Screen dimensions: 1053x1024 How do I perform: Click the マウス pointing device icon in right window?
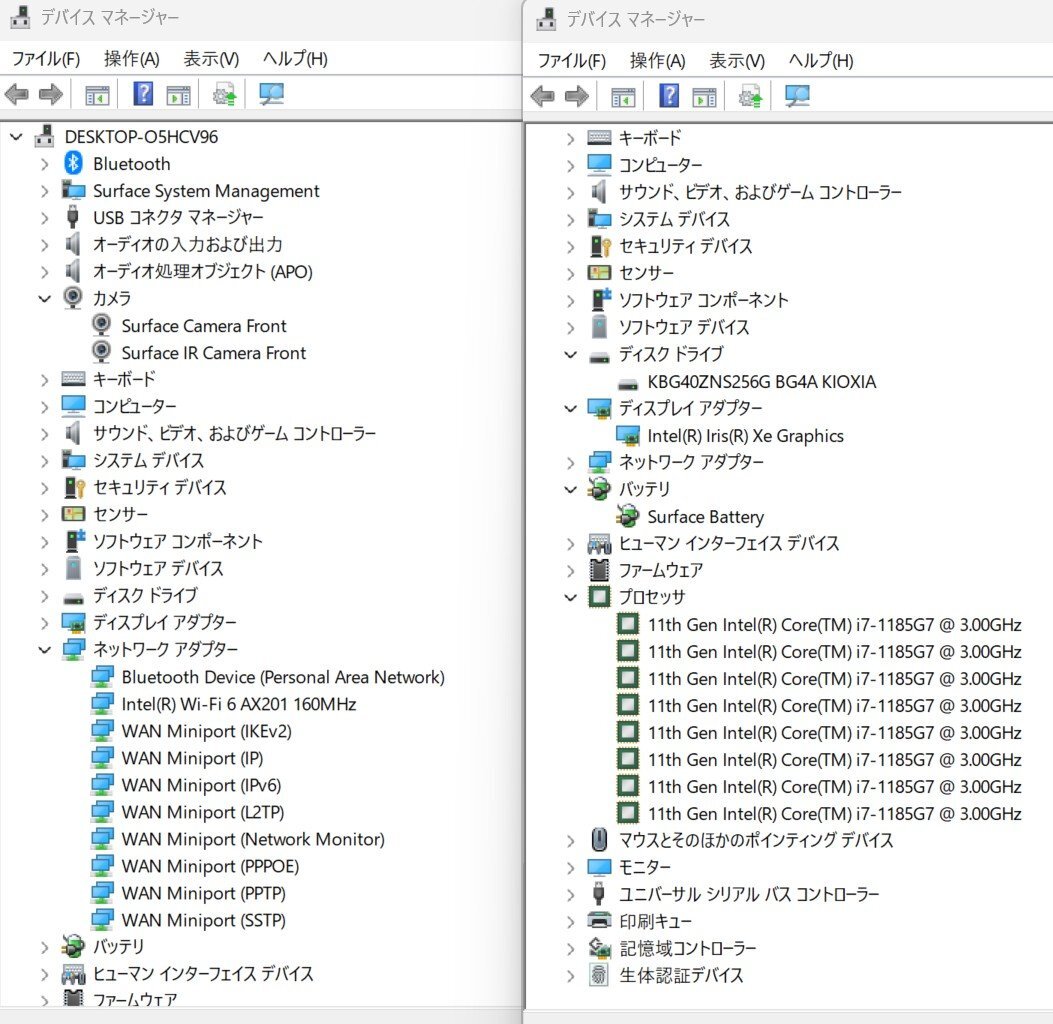(599, 839)
